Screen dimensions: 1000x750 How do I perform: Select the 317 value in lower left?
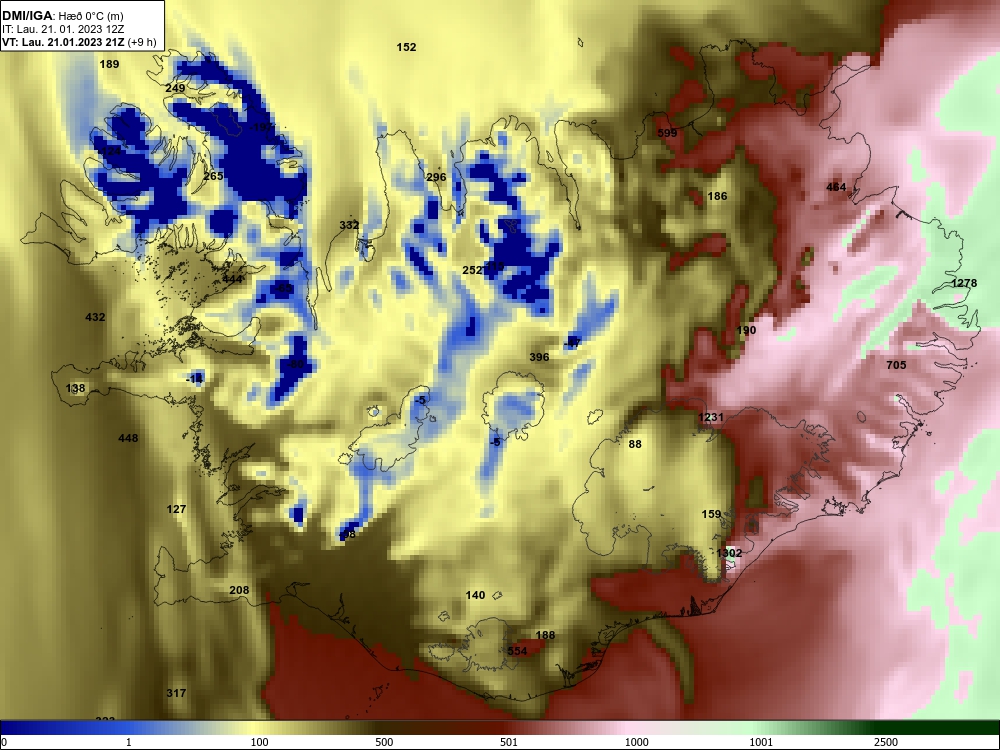(176, 693)
